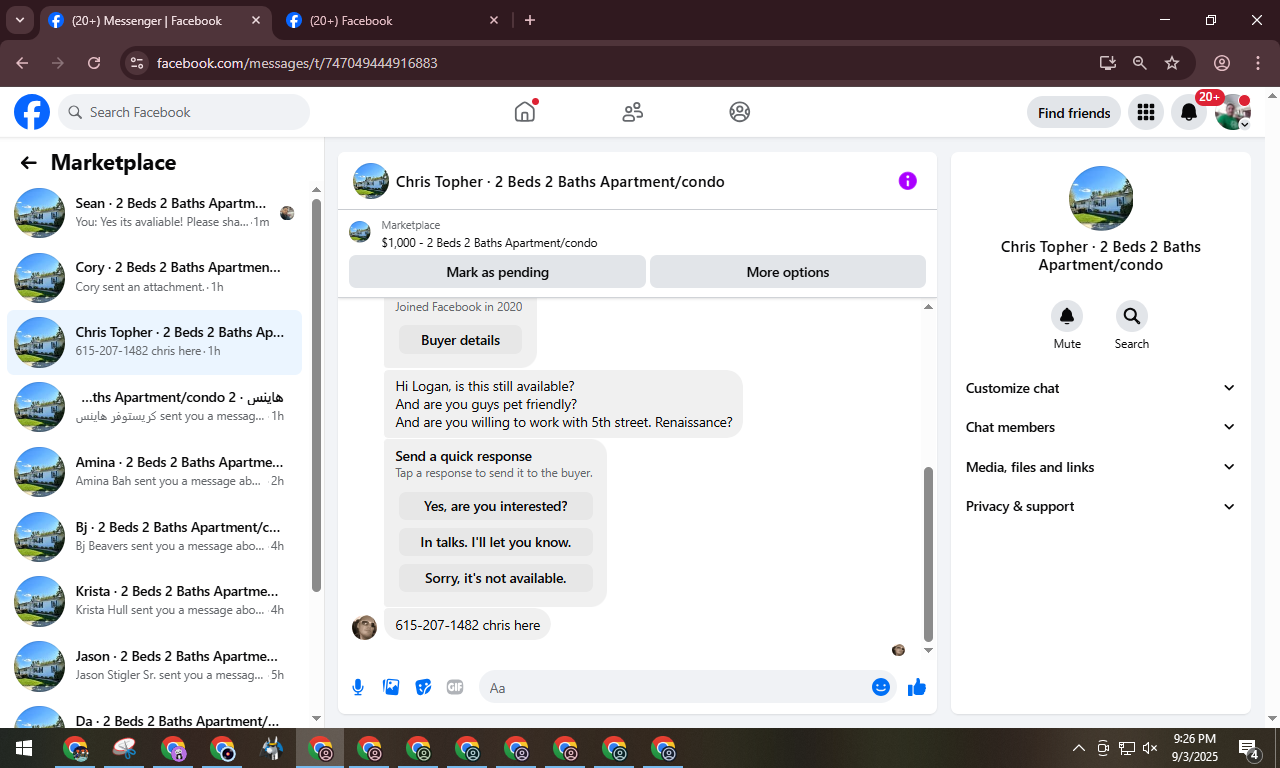Viewport: 1280px width, 768px height.
Task: Click the Aa message input field
Action: 675,687
